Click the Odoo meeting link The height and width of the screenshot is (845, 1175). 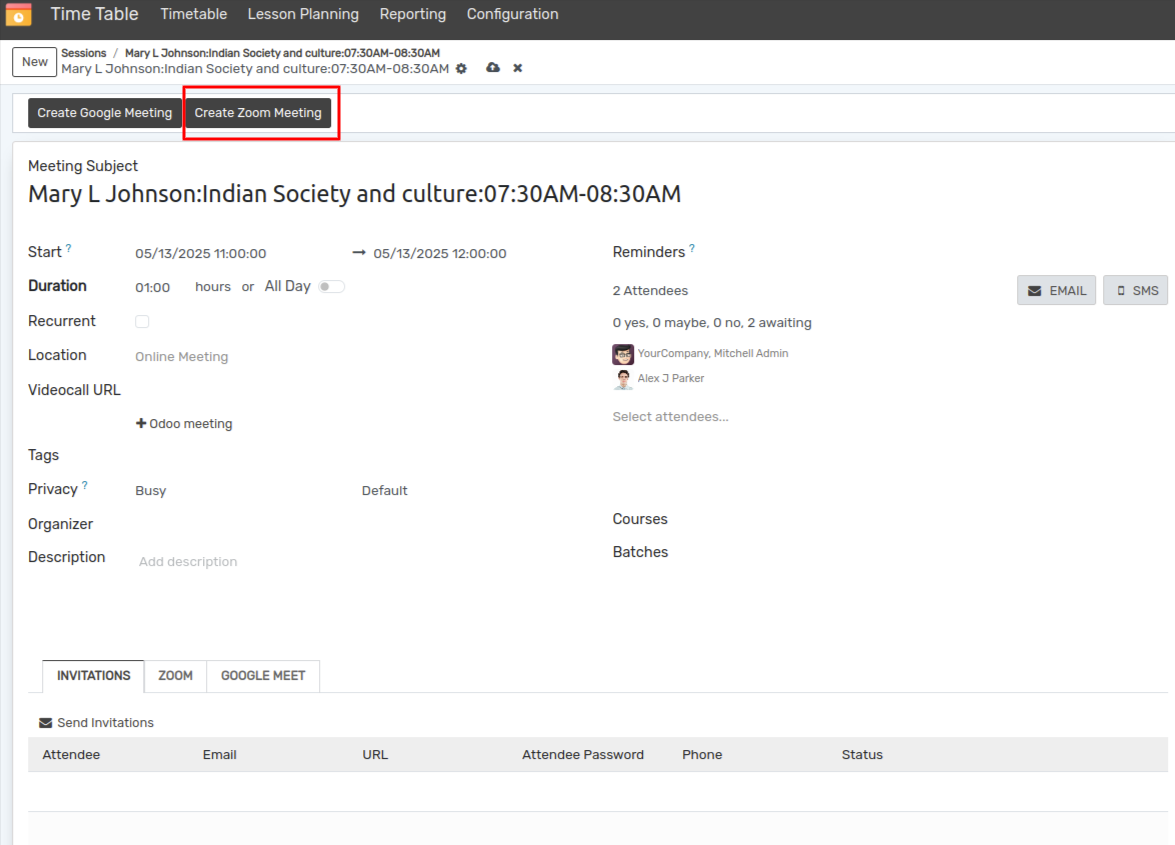(x=184, y=424)
